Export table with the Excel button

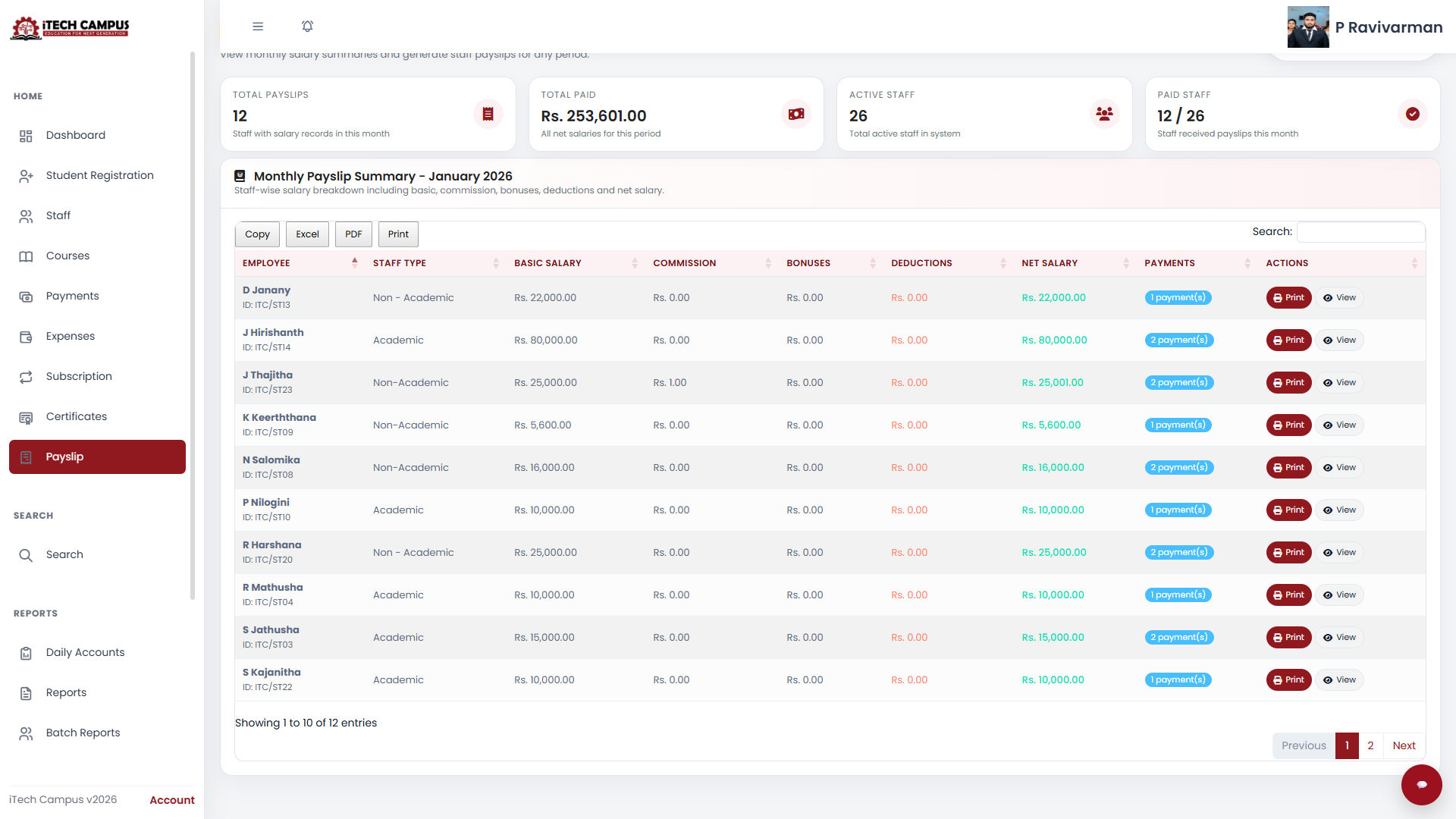pyautogui.click(x=307, y=234)
